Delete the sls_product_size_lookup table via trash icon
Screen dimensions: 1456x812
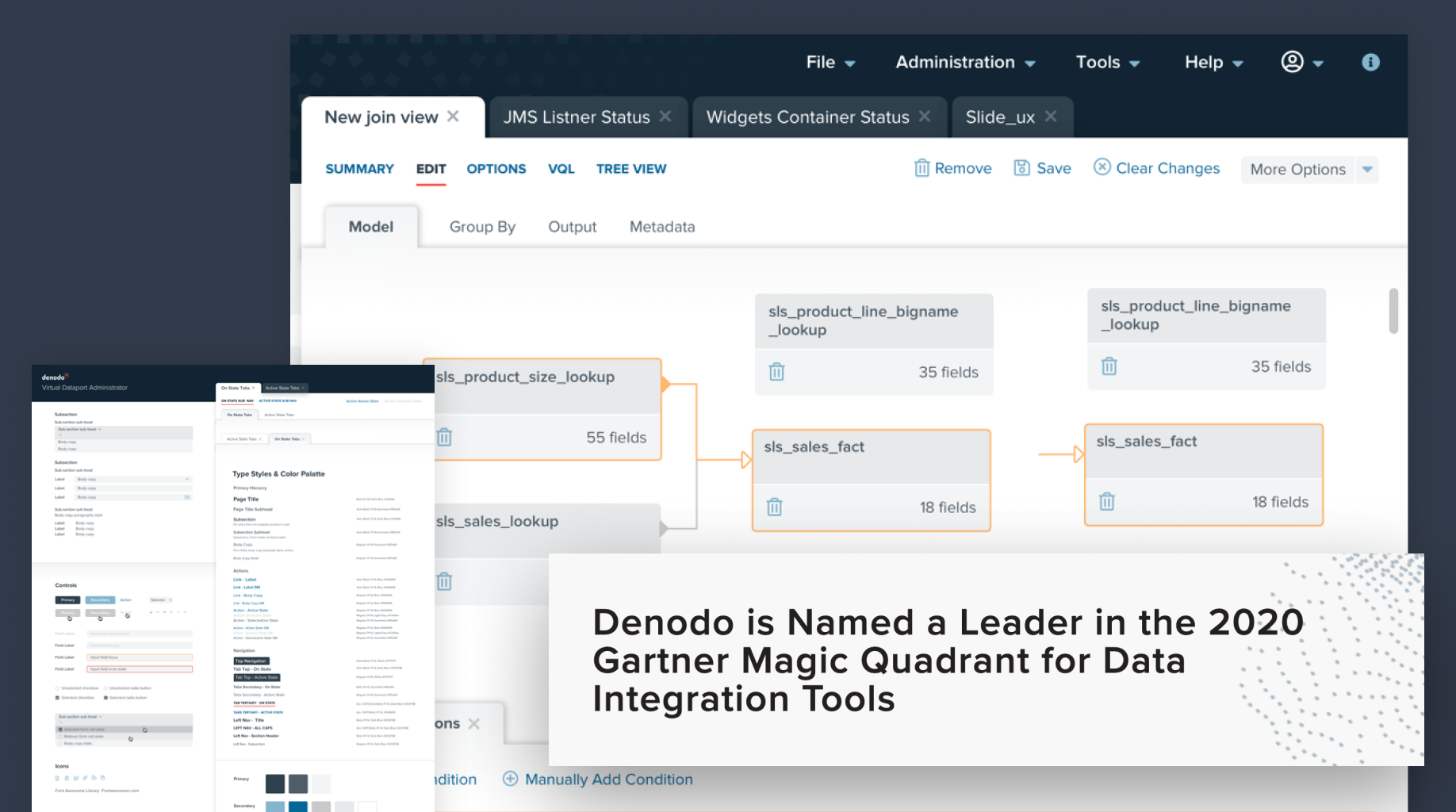444,437
